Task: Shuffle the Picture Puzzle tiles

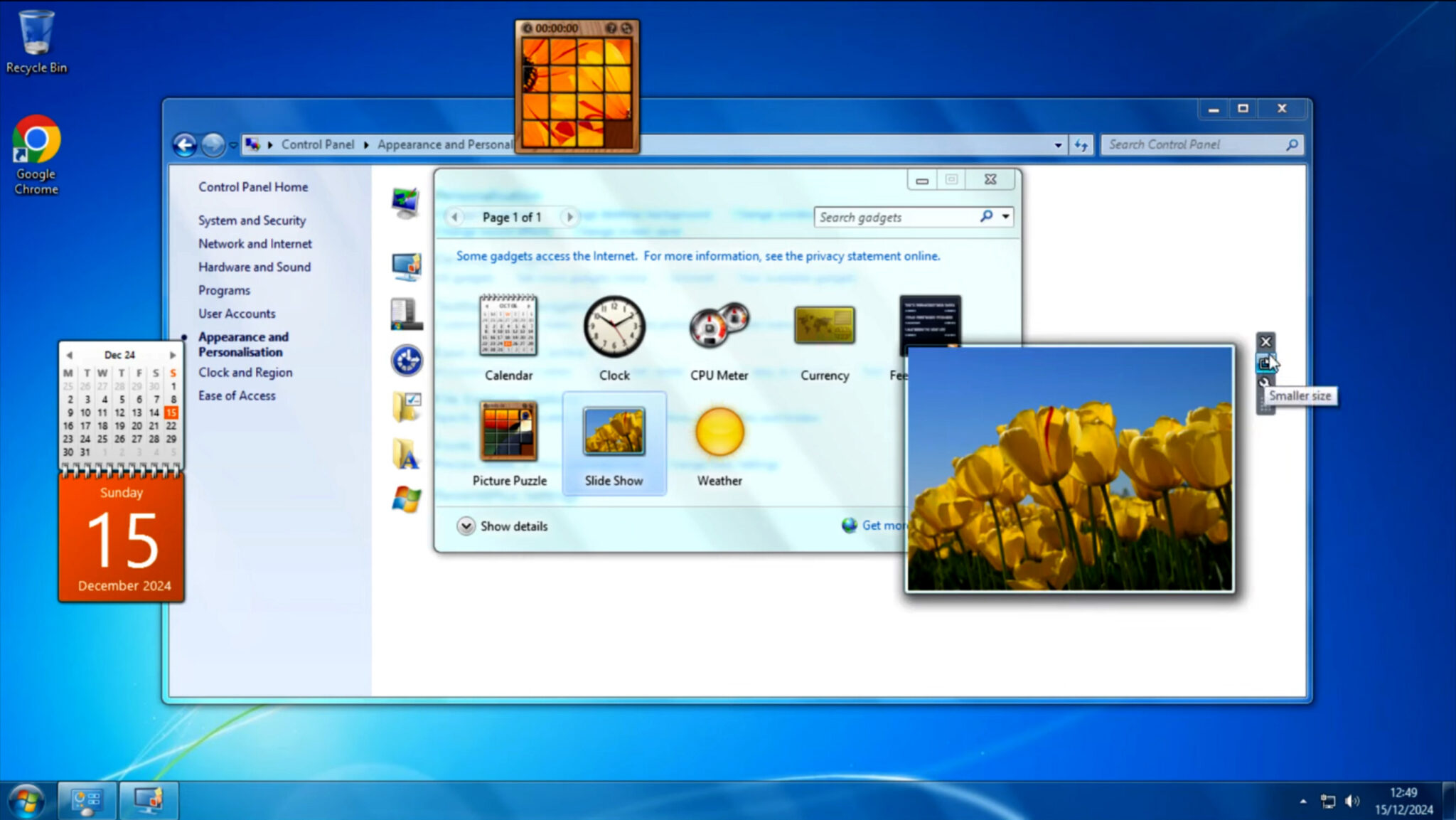Action: tap(626, 29)
